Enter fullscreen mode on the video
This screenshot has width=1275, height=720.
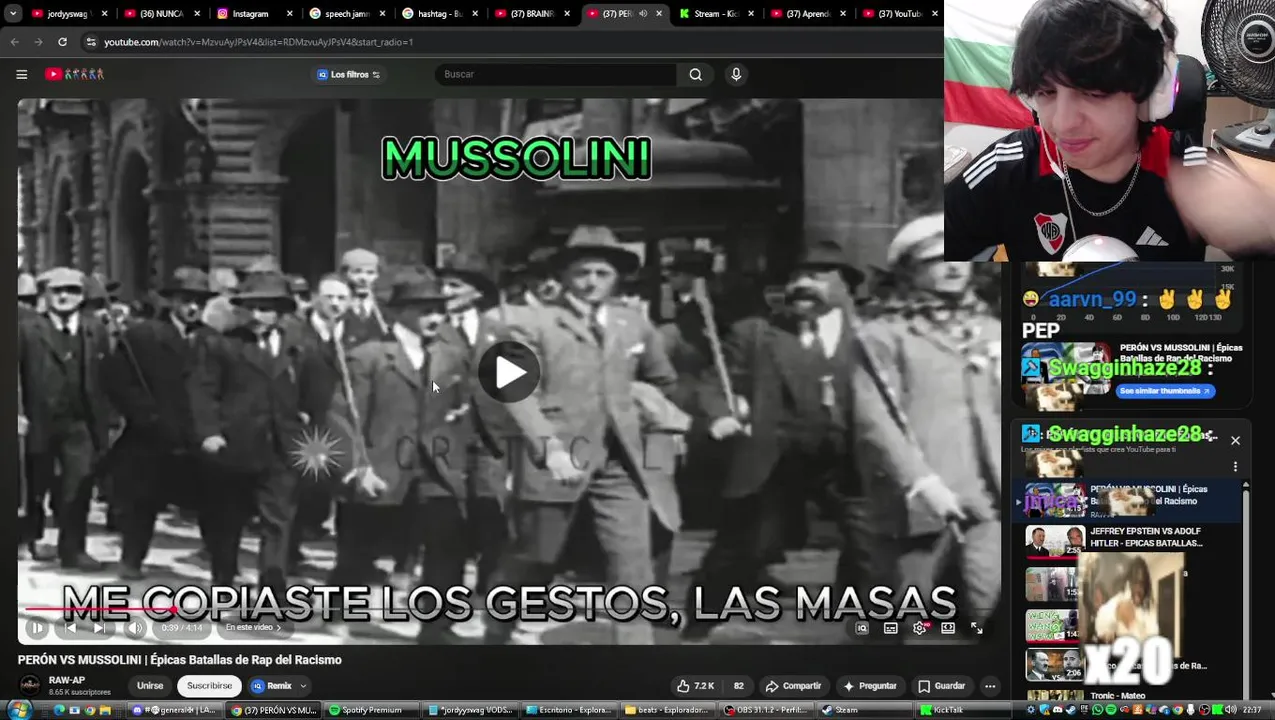977,628
